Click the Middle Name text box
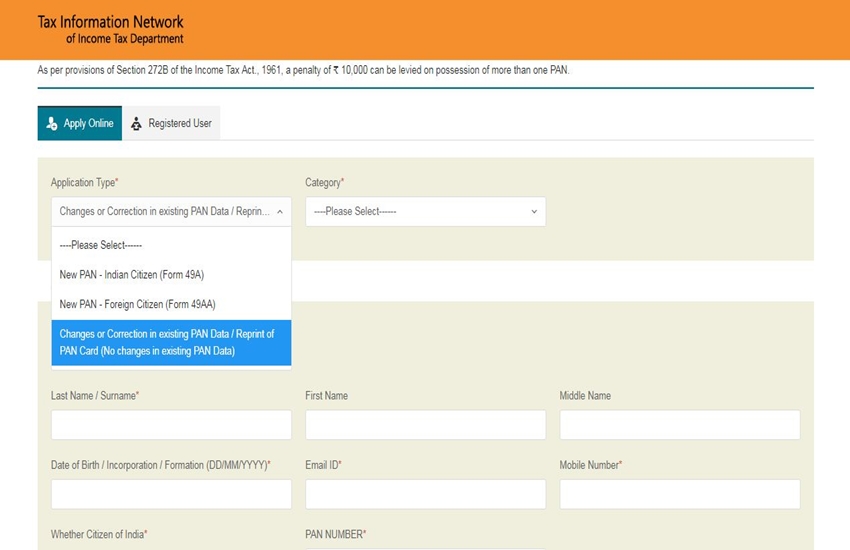850x550 pixels. (680, 425)
